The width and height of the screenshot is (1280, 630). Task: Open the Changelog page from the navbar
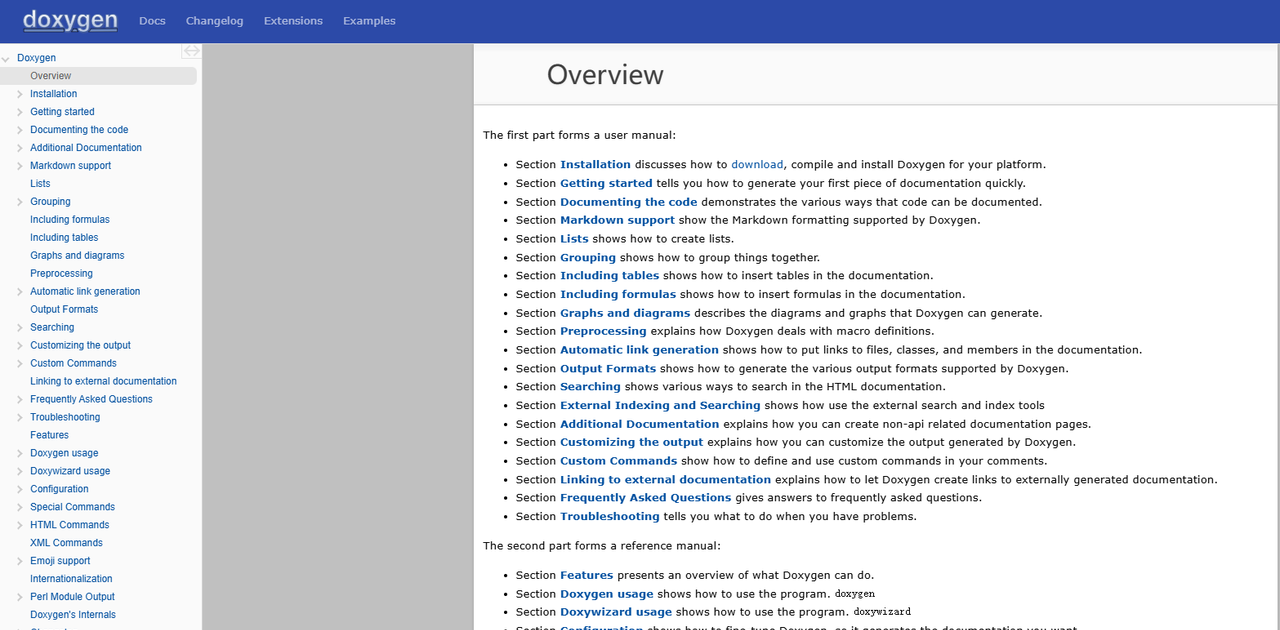tap(214, 21)
